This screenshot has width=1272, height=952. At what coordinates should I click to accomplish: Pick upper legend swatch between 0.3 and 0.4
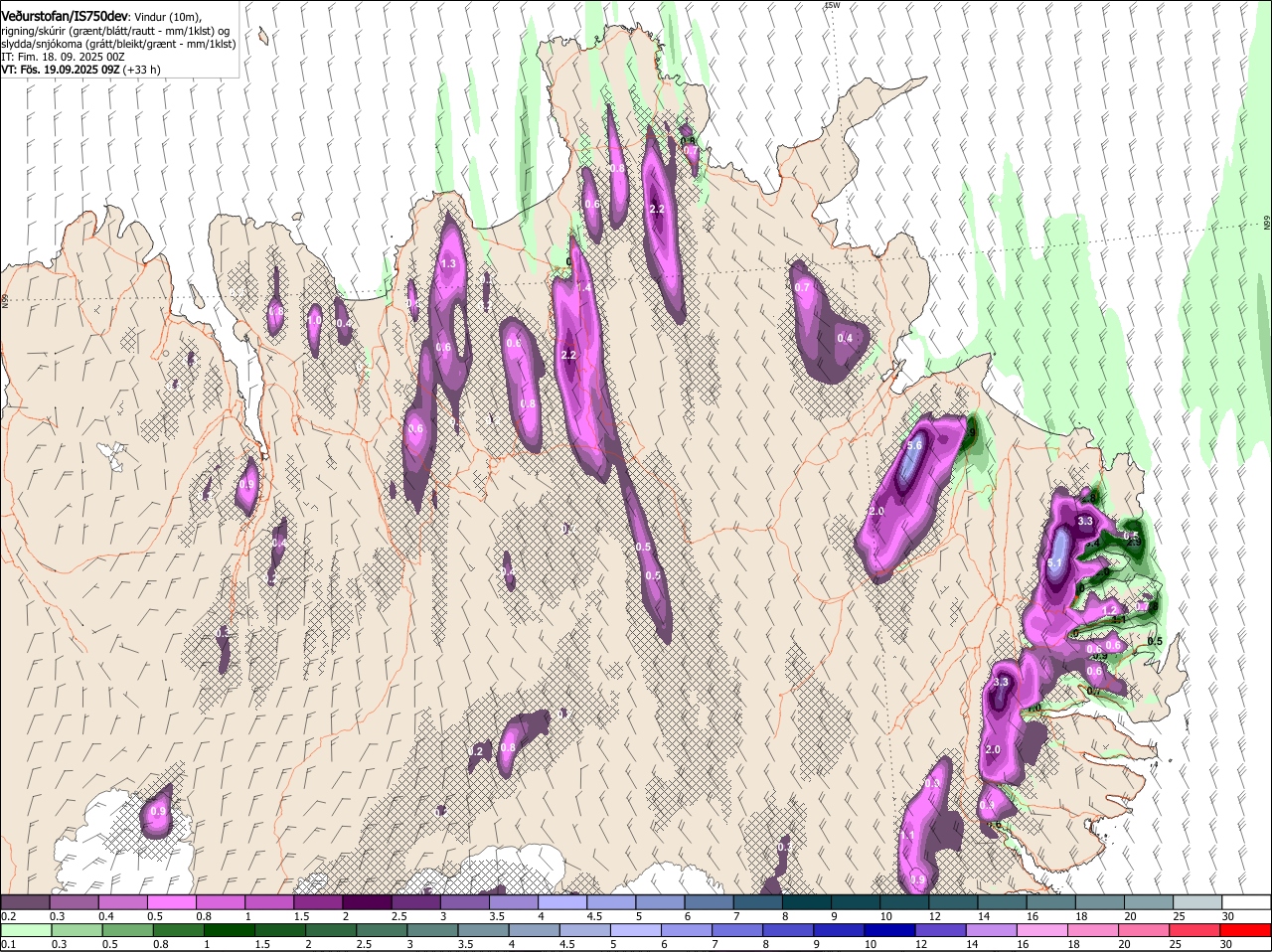73,901
